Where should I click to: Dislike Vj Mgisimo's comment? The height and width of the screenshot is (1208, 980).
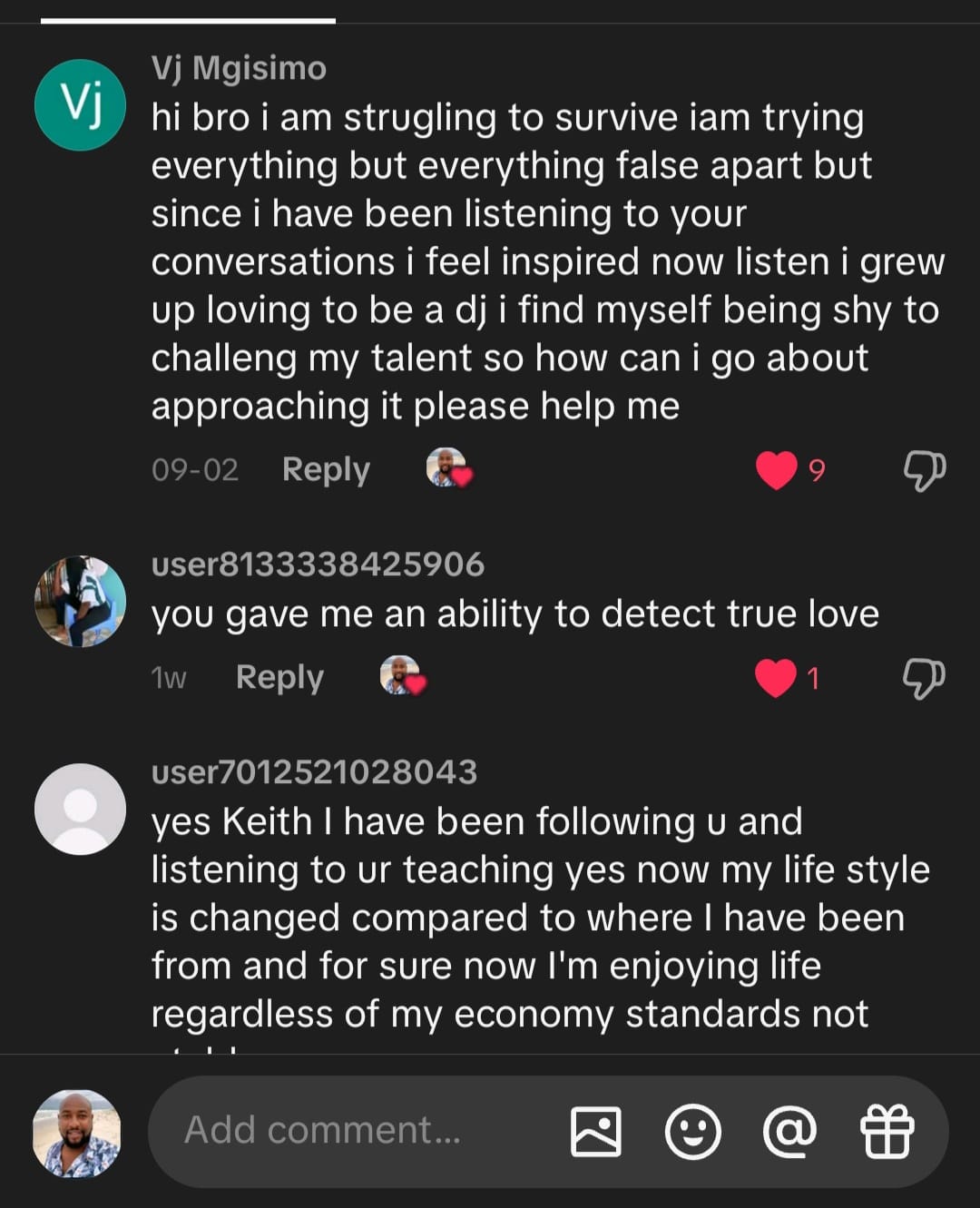pyautogui.click(x=924, y=470)
